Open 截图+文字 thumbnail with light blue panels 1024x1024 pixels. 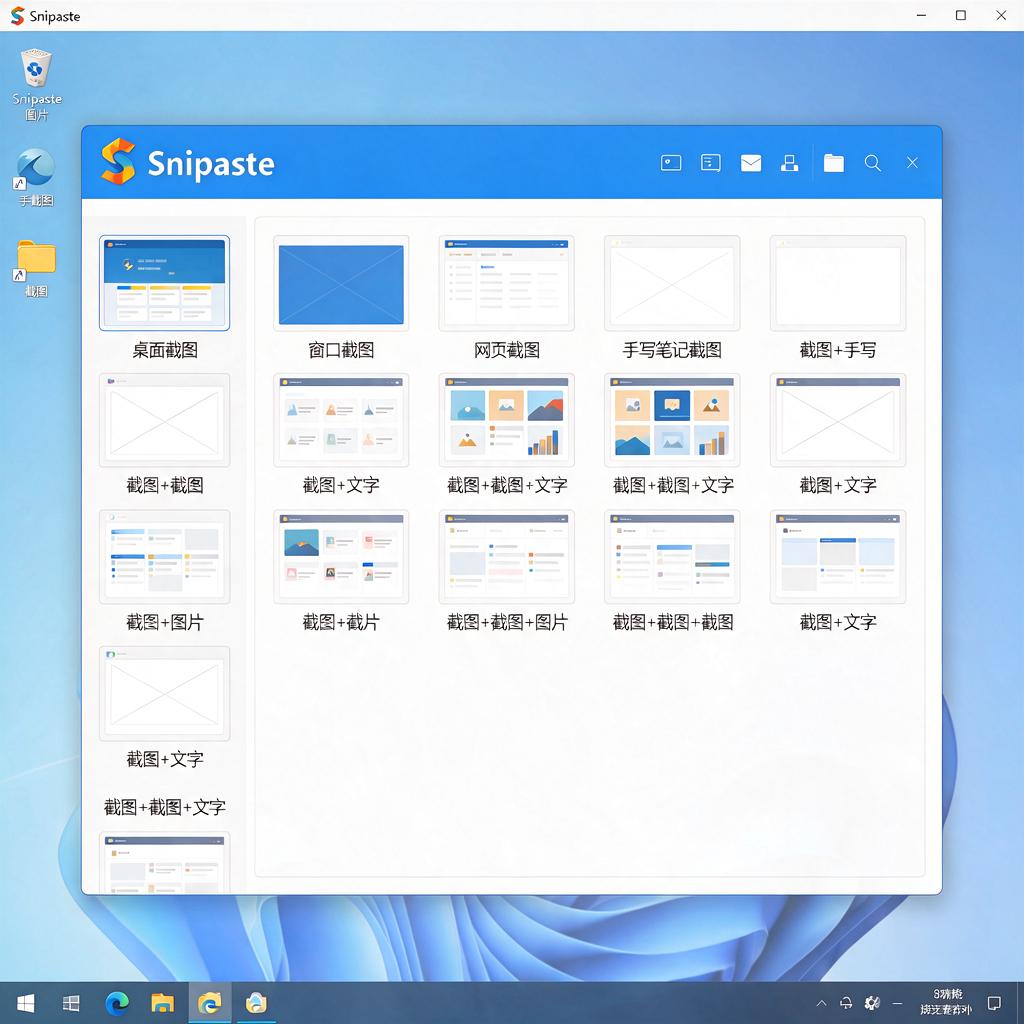[838, 557]
